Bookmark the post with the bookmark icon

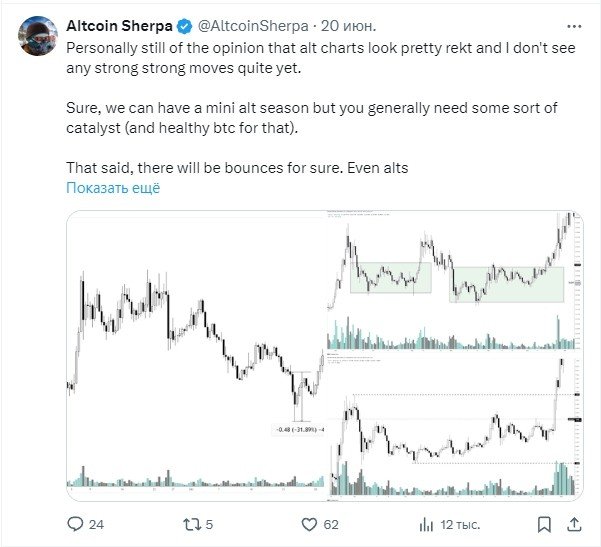pos(545,523)
